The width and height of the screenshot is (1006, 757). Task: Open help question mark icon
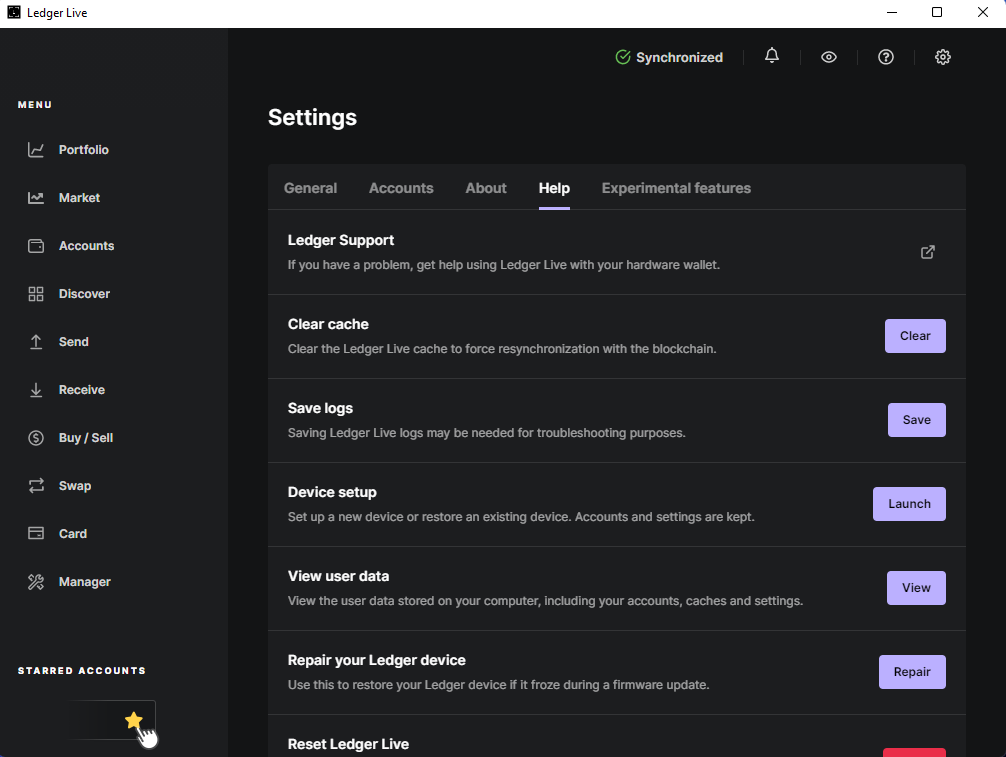pyautogui.click(x=885, y=57)
